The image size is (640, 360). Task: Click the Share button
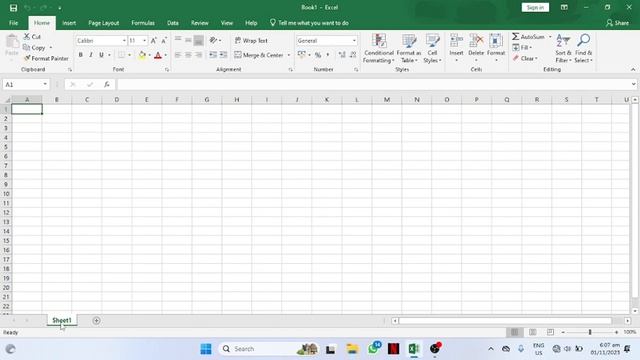617,23
